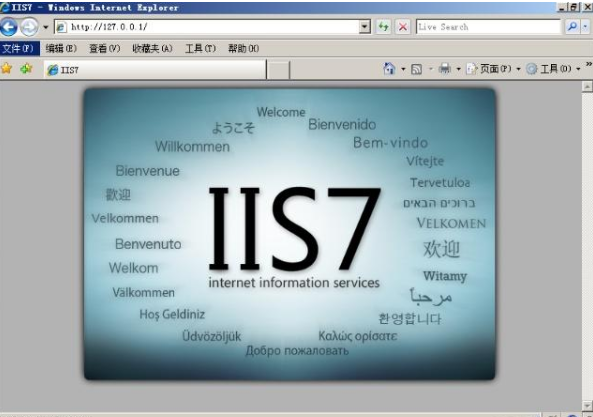Click the scroll up arrow of page scrollbar
This screenshot has height=417, width=593.
(x=587, y=87)
